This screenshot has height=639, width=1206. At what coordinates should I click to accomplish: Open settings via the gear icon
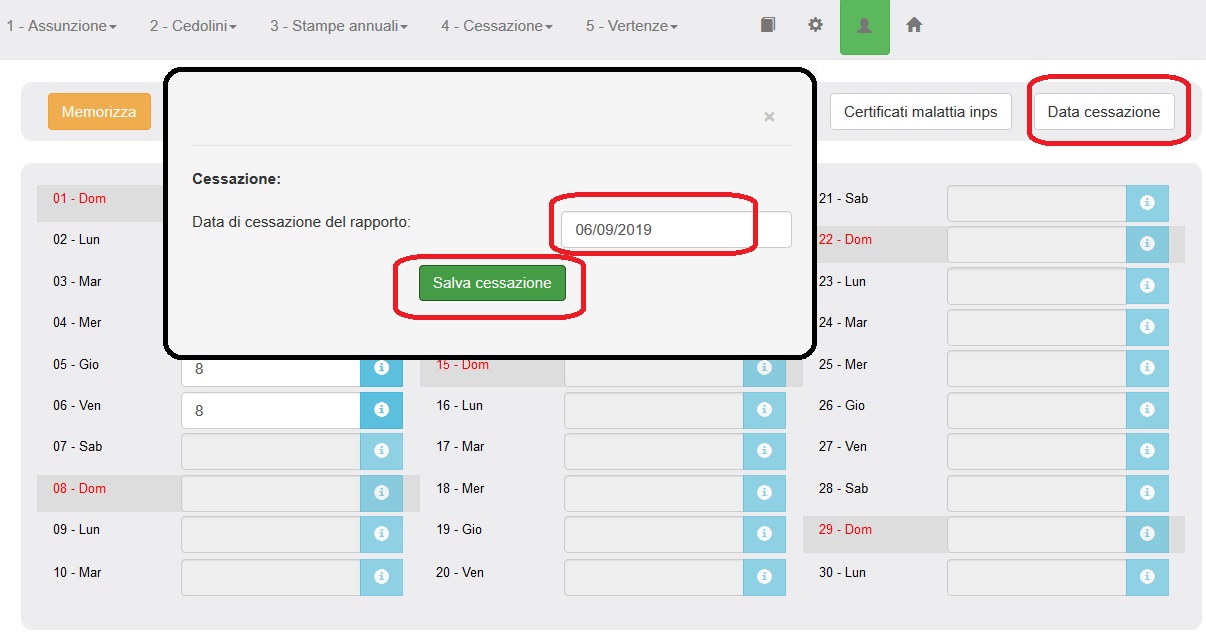click(x=815, y=26)
